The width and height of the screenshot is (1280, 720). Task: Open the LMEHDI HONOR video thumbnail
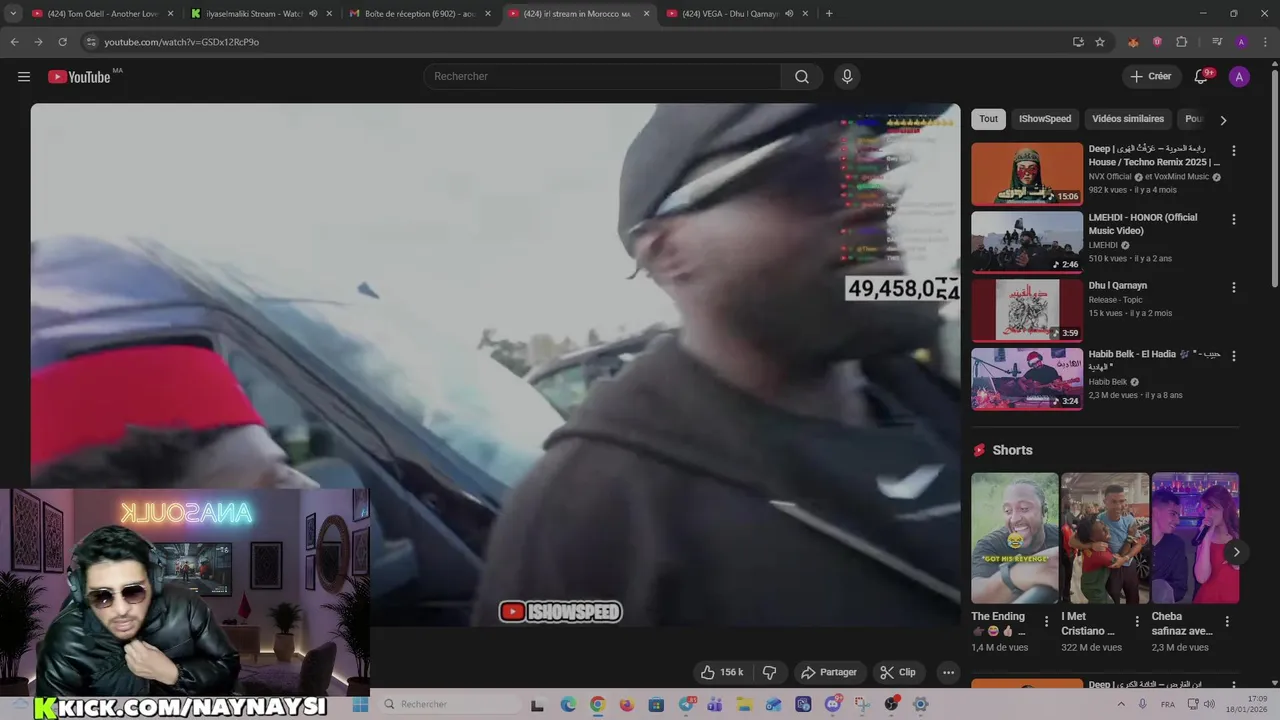(x=1027, y=242)
